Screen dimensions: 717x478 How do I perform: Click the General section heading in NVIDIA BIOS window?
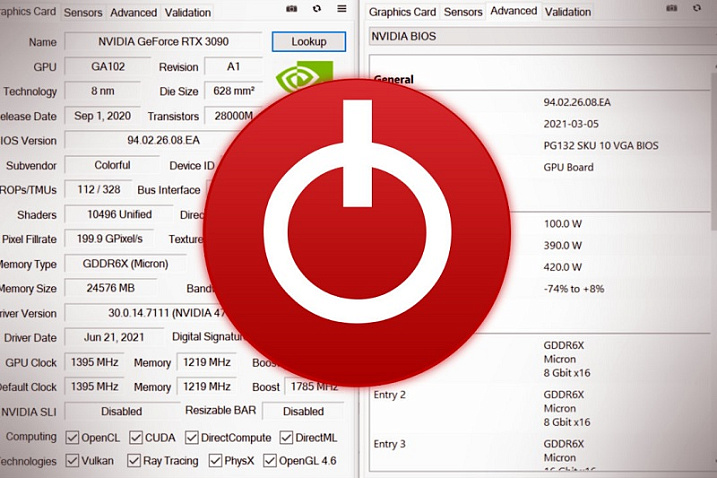tap(394, 79)
